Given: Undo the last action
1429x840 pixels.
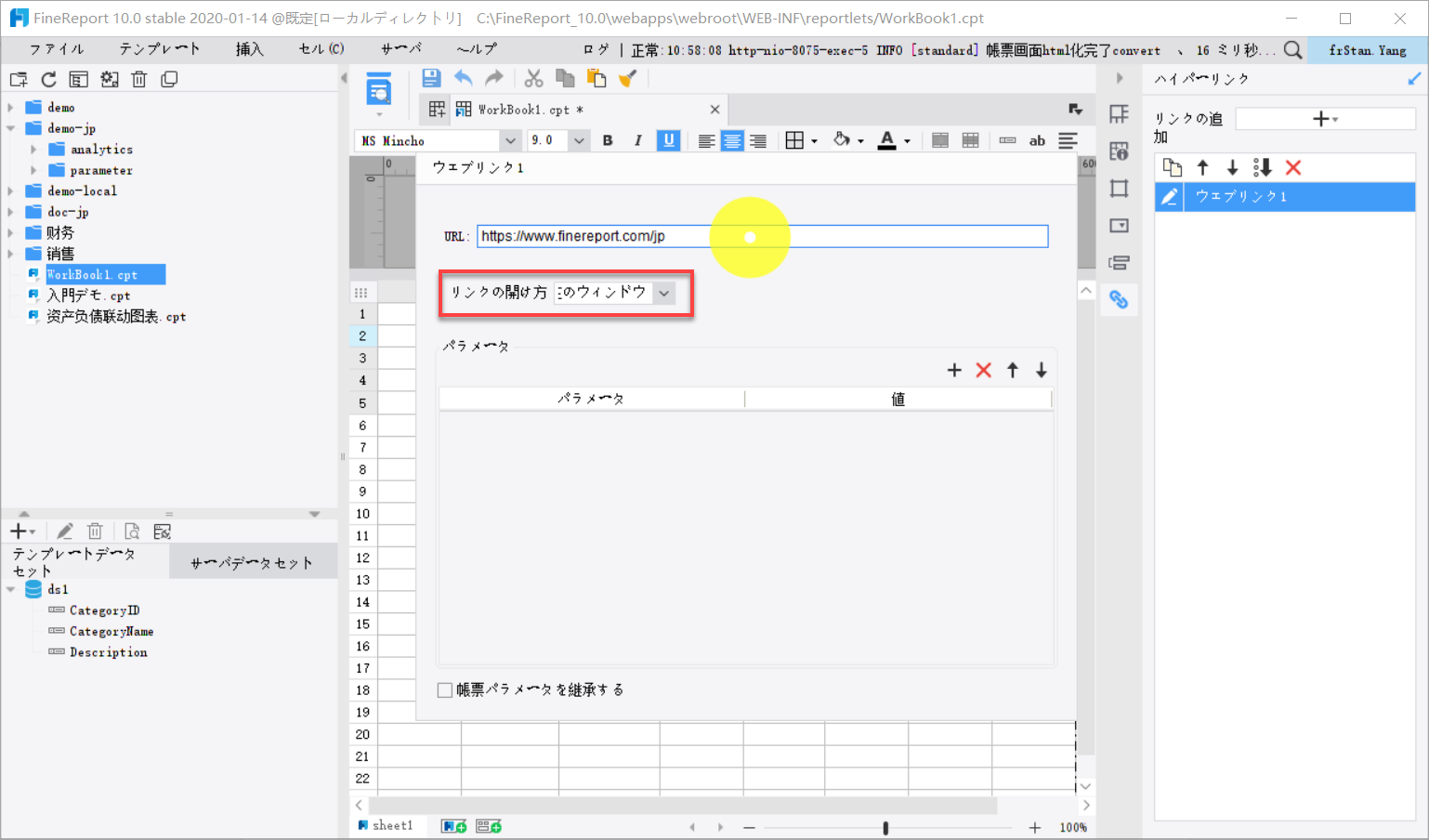Looking at the screenshot, I should click(x=464, y=78).
